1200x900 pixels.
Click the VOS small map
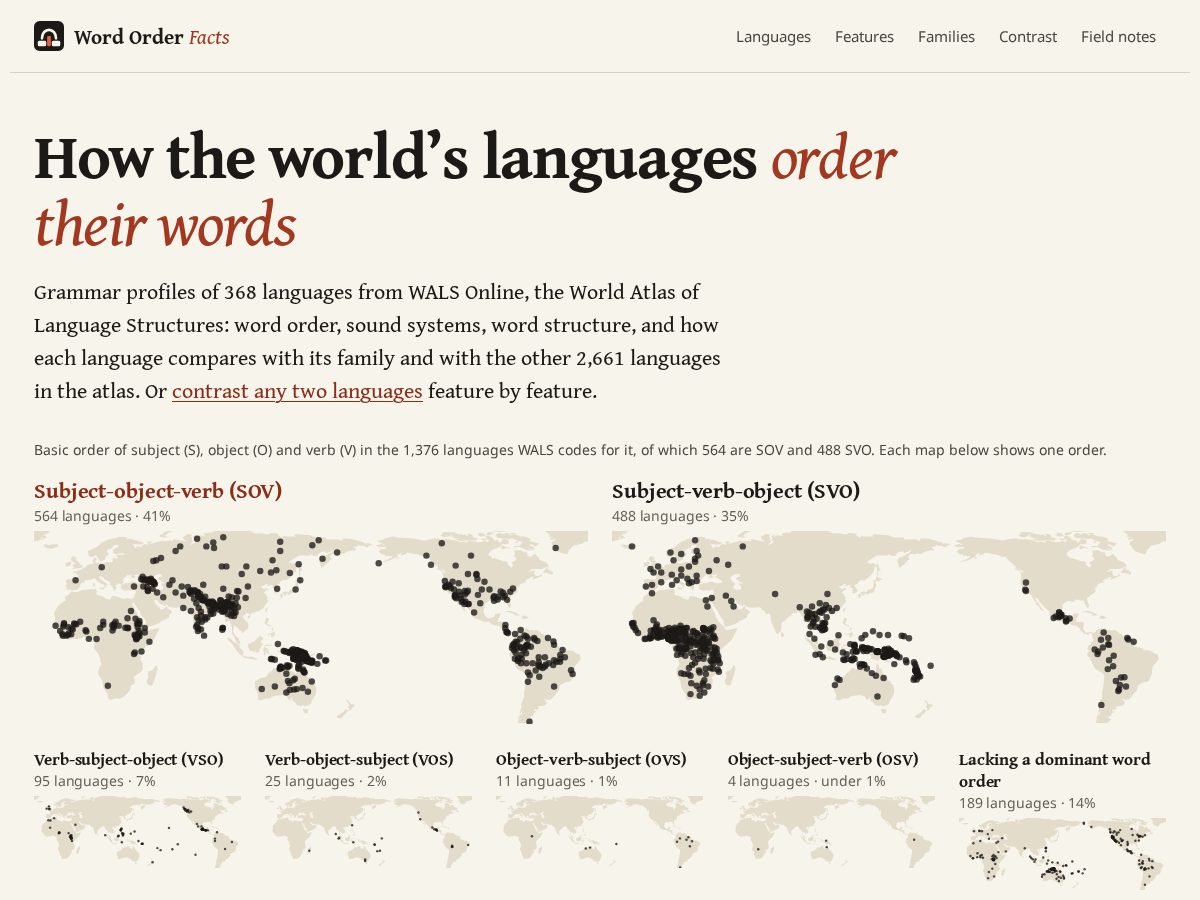pos(368,832)
